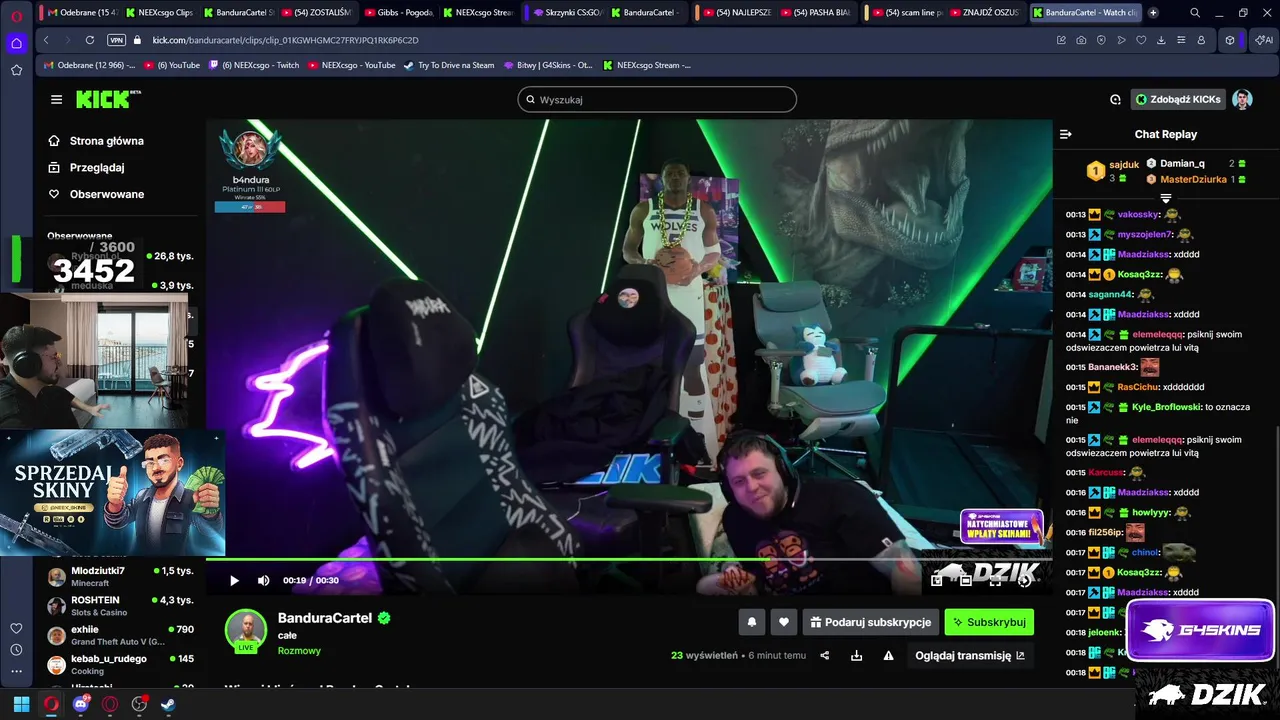Image resolution: width=1280 pixels, height=720 pixels.
Task: Open the Bitwy | G4Skins bookmark
Action: (x=546, y=65)
